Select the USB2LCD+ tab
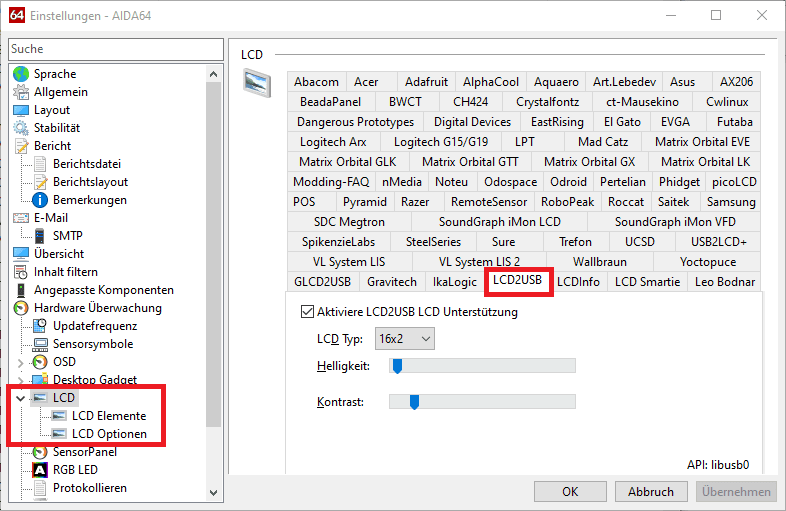Screen dimensions: 786x511 click(719, 242)
